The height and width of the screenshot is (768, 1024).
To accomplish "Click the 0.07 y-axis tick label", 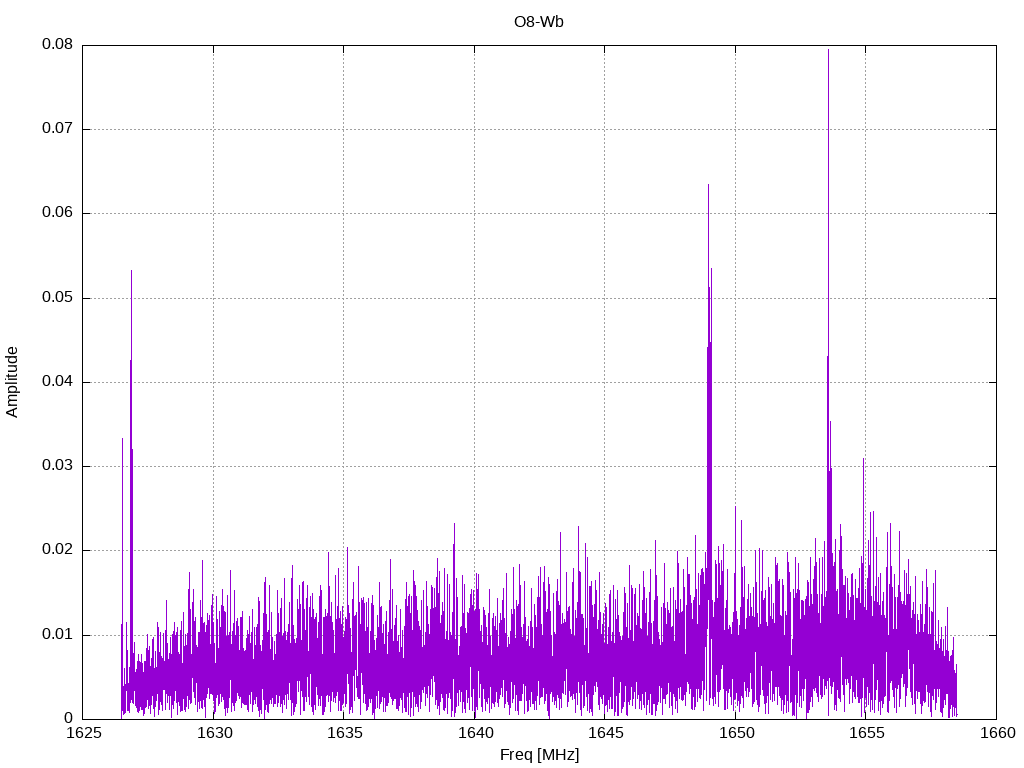I will pyautogui.click(x=57, y=129).
